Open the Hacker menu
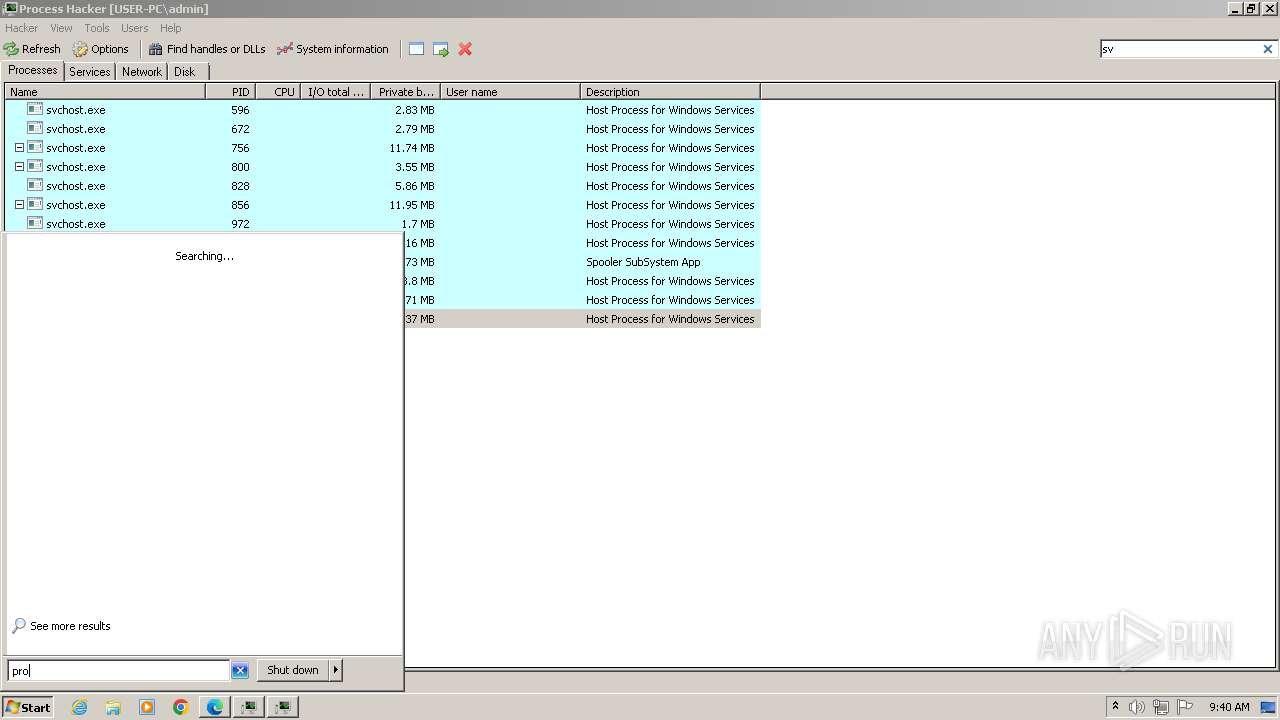Viewport: 1280px width, 720px height. [x=21, y=28]
